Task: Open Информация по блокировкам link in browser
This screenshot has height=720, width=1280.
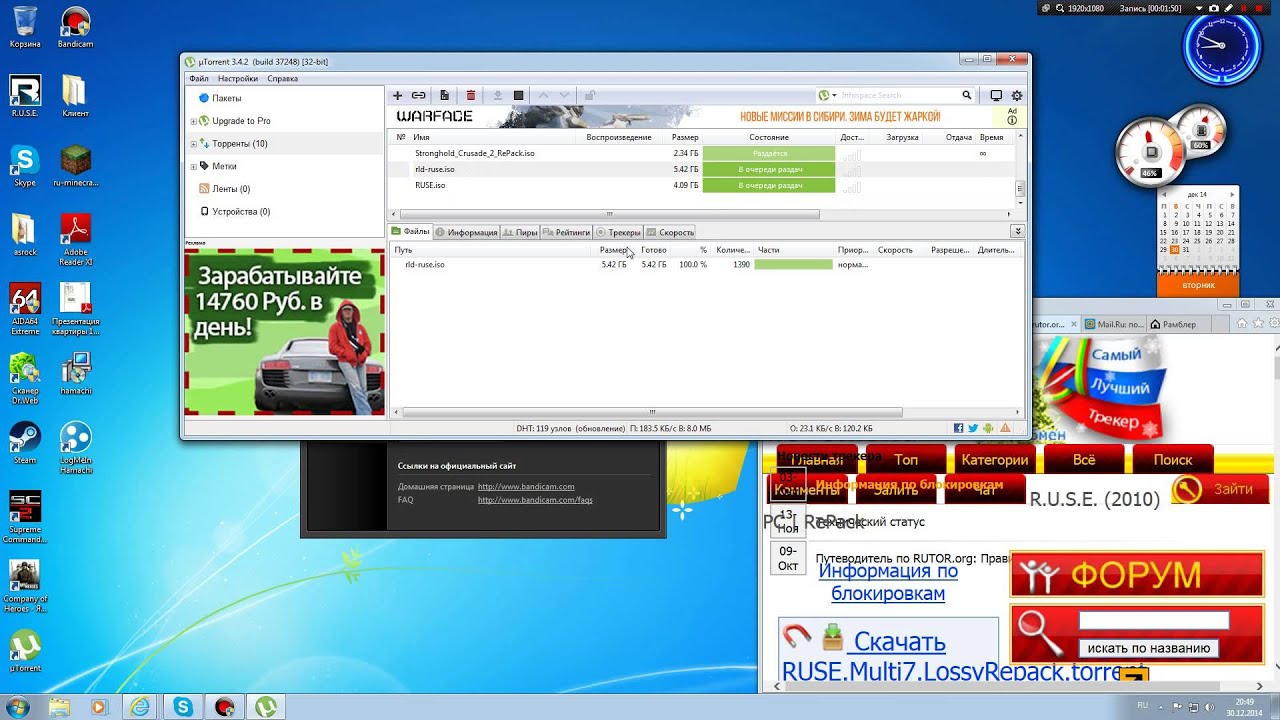Action: 888,582
